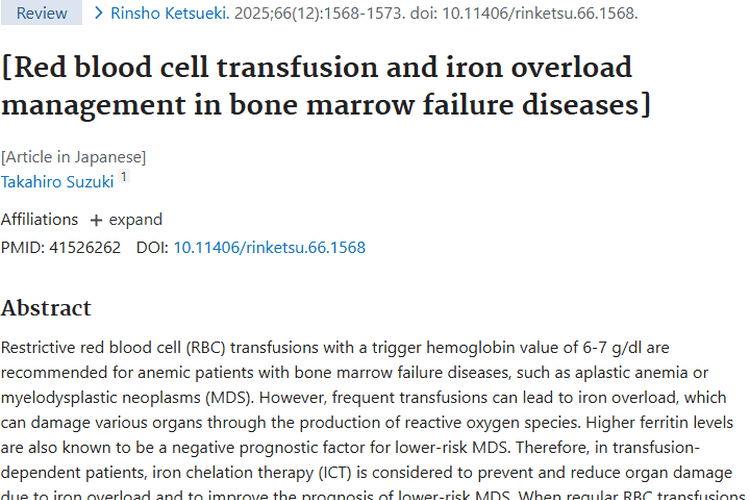
Task: Open the DOI link below the author
Action: click(269, 247)
